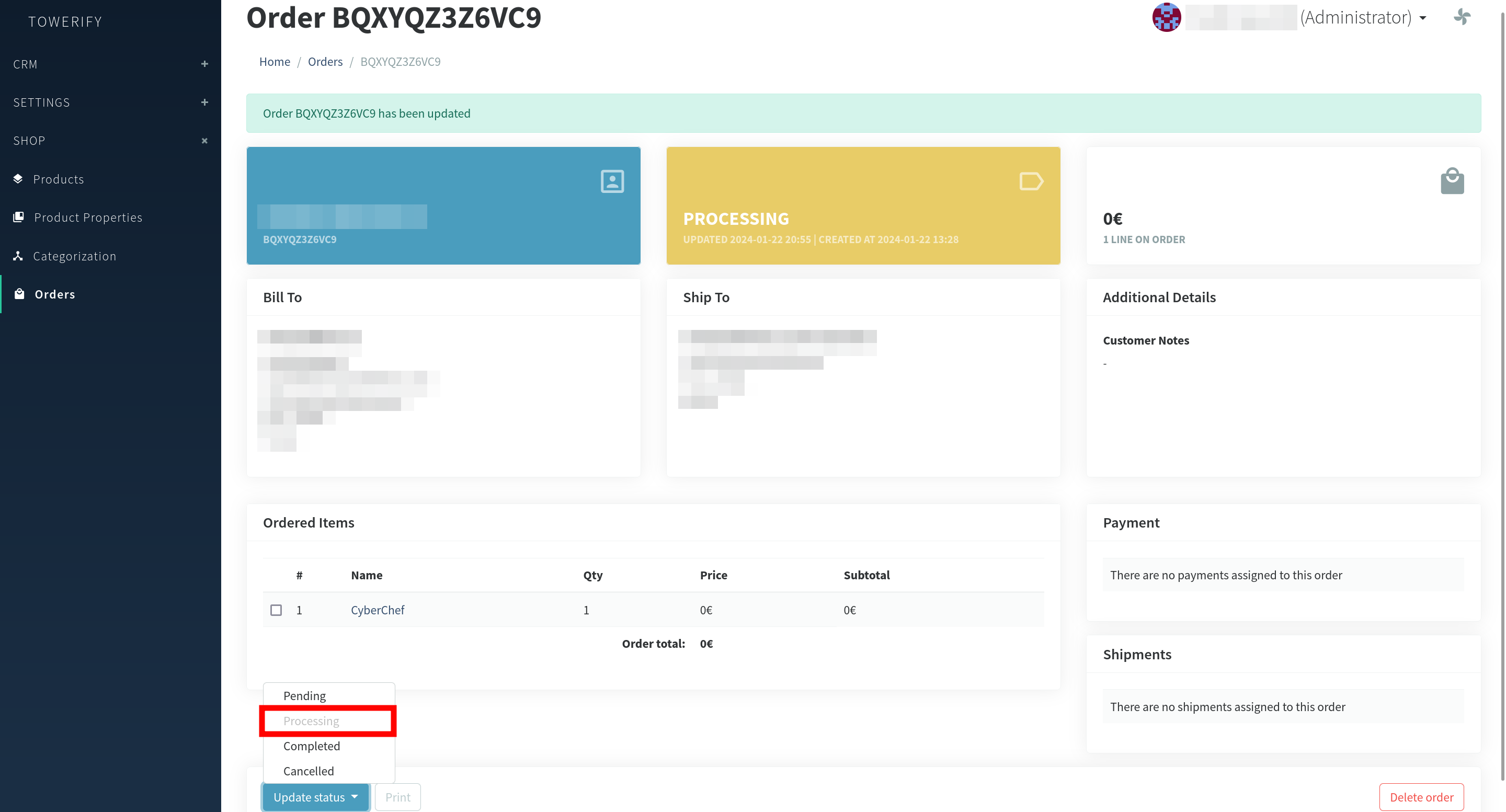The width and height of the screenshot is (1506, 812).
Task: Click the Delete order button
Action: 1421,797
